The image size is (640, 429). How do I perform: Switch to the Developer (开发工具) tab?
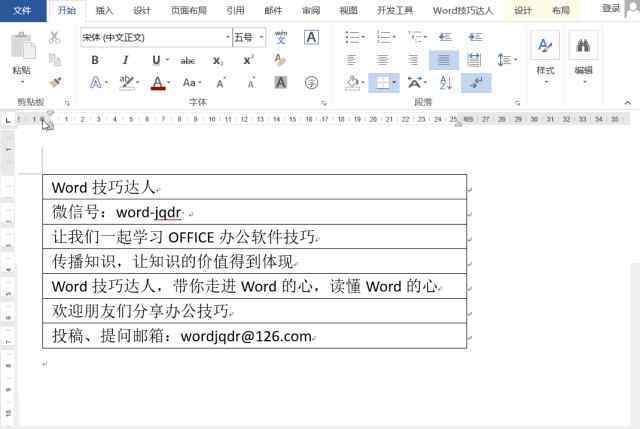pos(395,11)
